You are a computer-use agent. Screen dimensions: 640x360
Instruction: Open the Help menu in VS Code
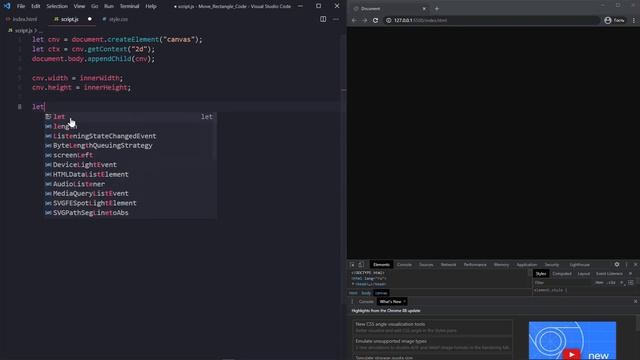[x=151, y=6]
